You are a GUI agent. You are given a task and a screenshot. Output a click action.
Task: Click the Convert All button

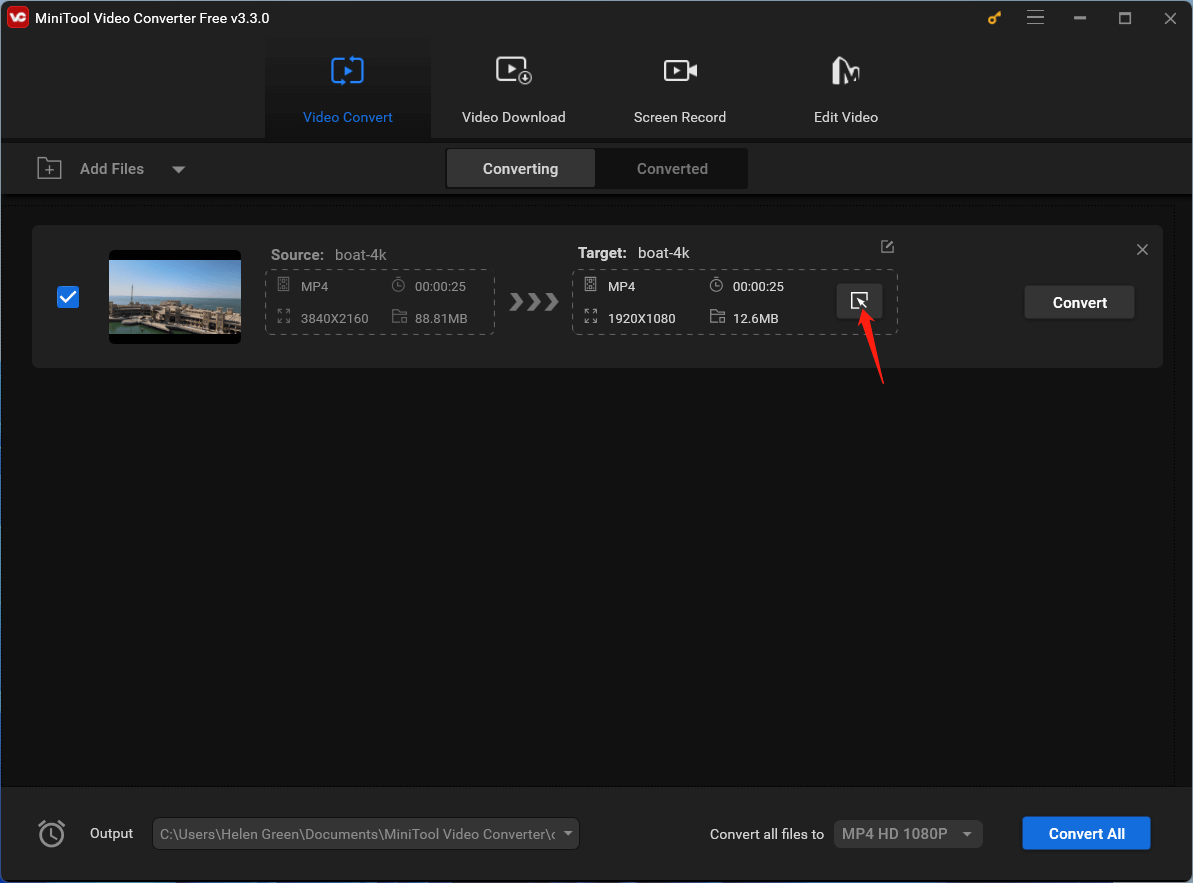click(1086, 834)
